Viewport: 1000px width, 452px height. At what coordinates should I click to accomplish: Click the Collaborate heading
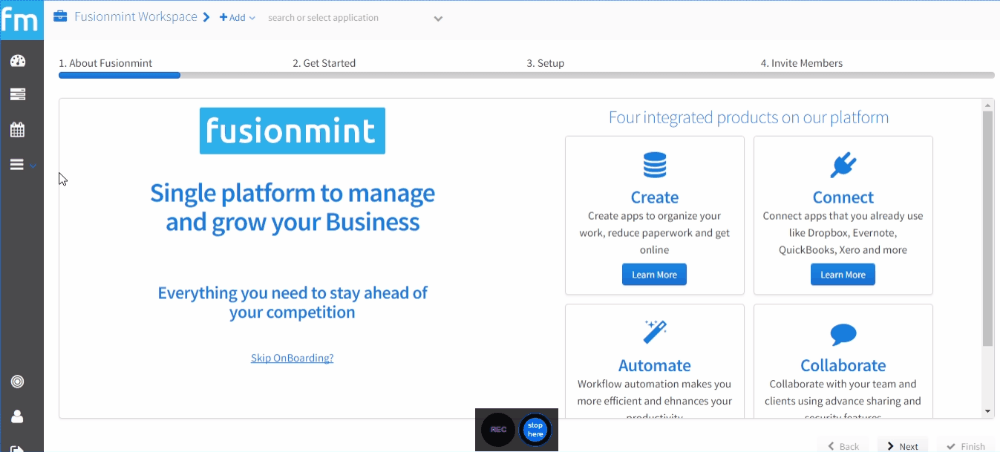coord(843,365)
